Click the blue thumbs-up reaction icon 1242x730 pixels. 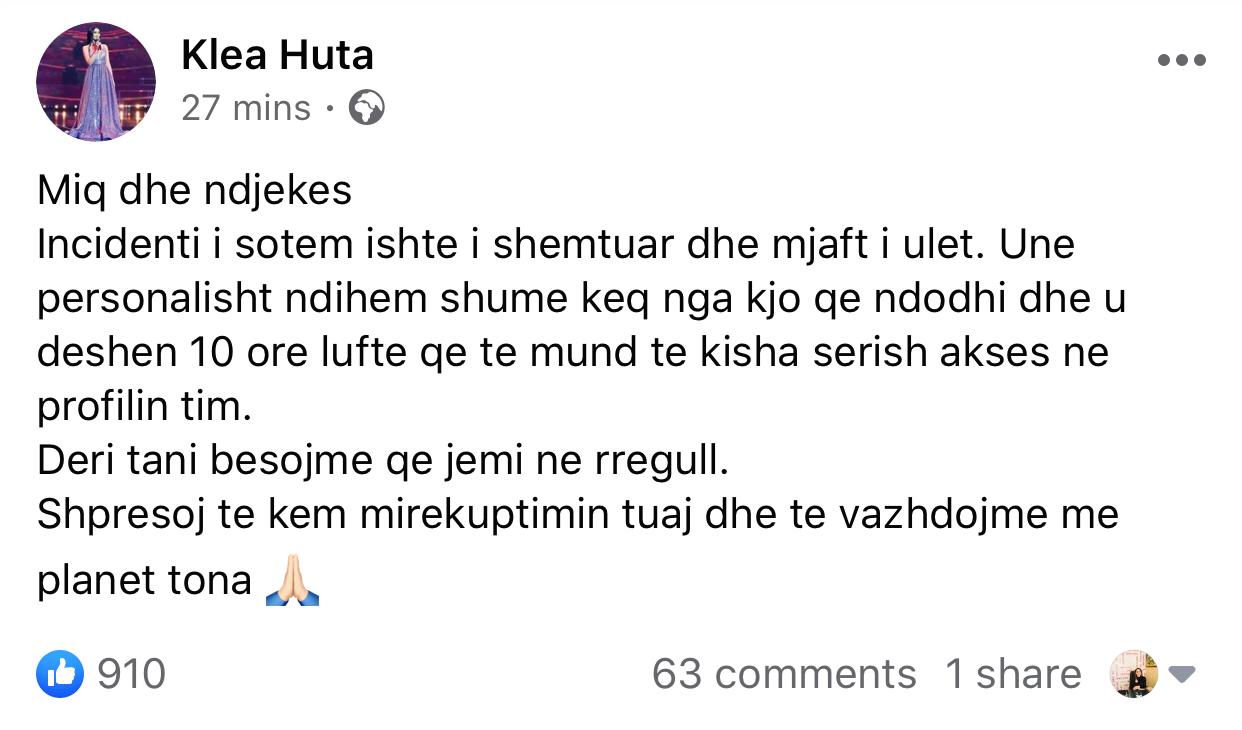(x=59, y=674)
